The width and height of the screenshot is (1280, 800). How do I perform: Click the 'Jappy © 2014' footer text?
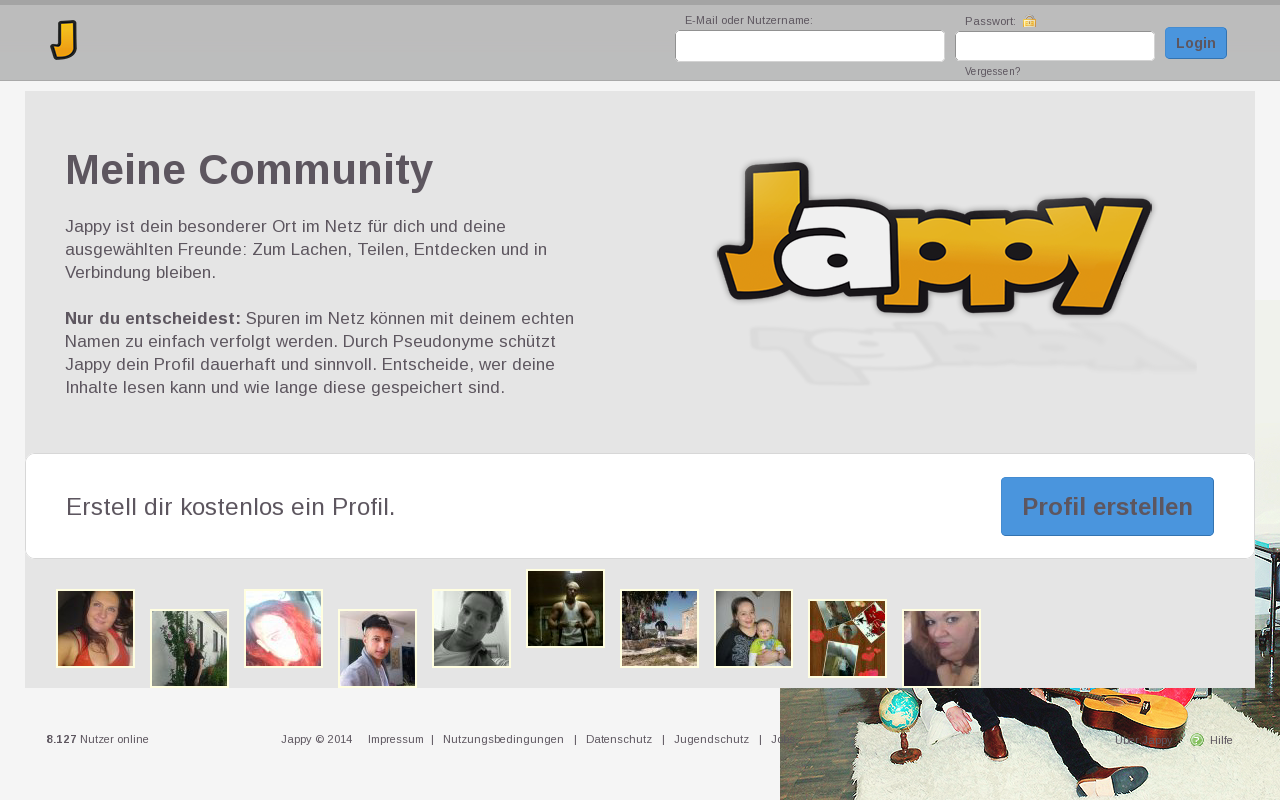(316, 740)
